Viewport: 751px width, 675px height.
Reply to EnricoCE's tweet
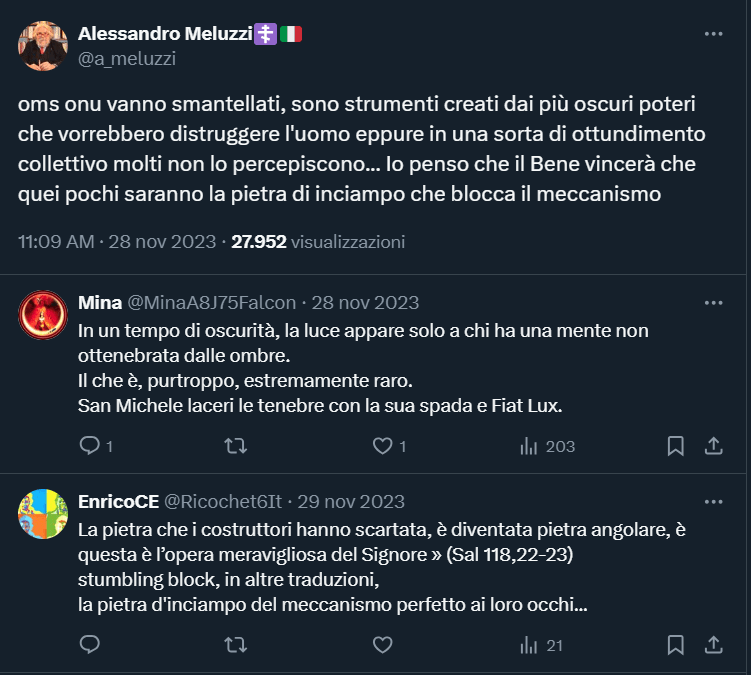tap(89, 645)
